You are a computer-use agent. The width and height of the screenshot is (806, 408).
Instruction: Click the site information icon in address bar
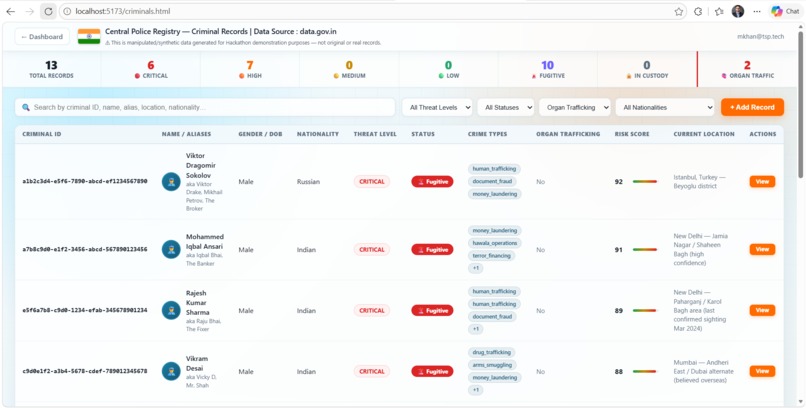point(67,11)
